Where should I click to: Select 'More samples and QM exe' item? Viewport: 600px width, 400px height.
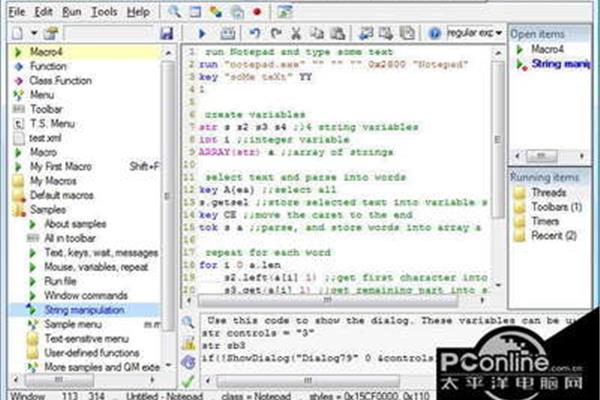102,367
